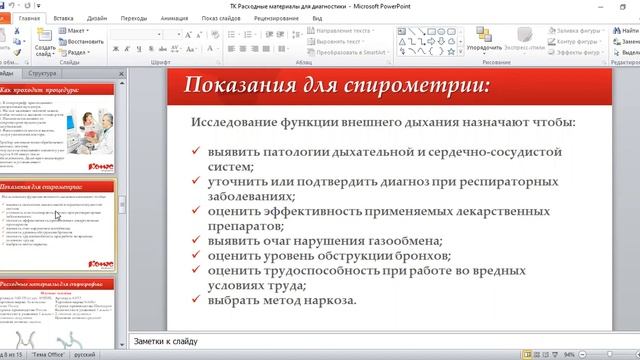Increase font size with large A icon

[x=188, y=35]
